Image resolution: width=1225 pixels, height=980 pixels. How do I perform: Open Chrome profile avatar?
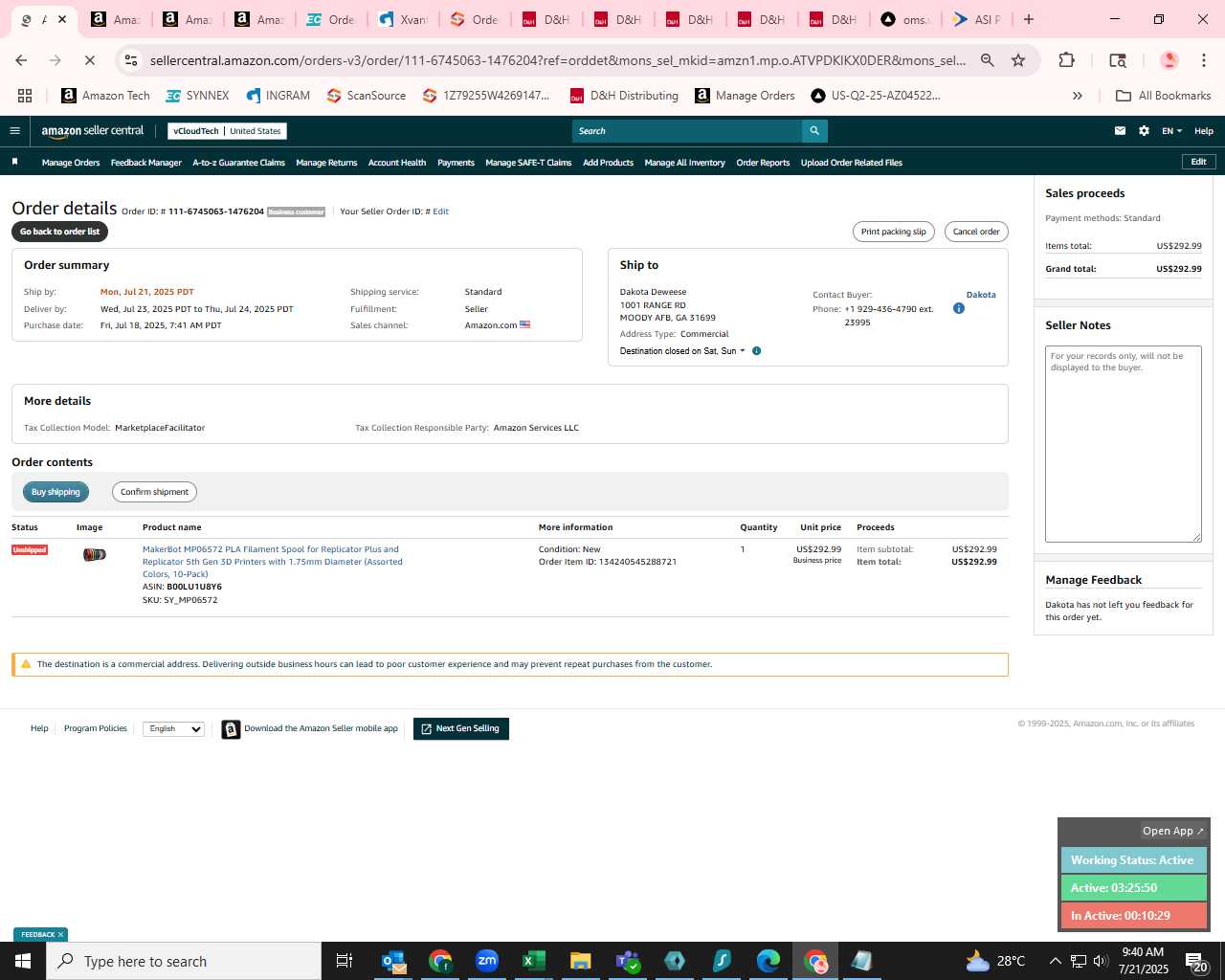click(1169, 60)
